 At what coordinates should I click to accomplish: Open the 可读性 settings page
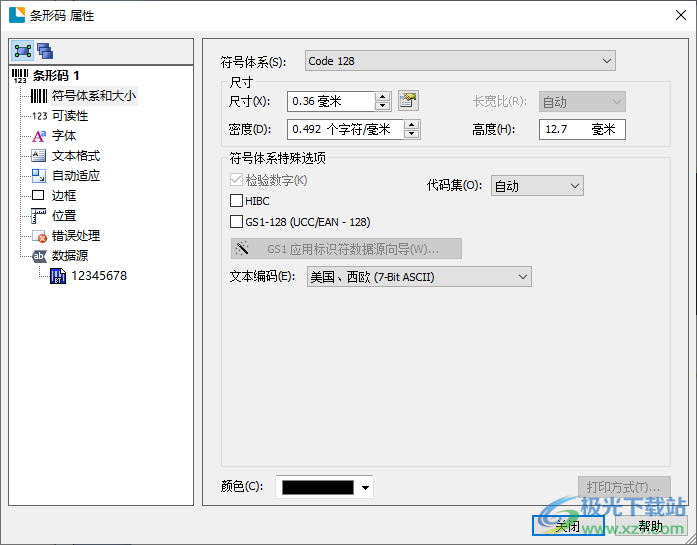(70, 116)
